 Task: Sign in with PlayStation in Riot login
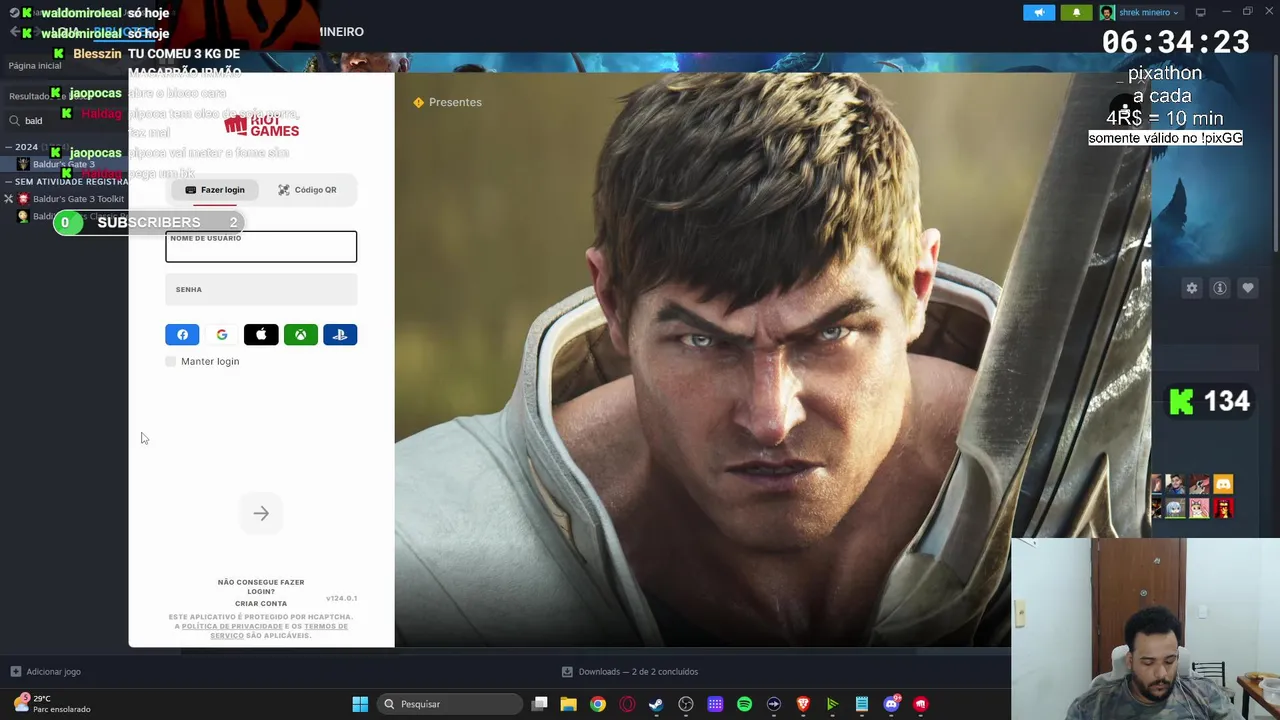[340, 335]
